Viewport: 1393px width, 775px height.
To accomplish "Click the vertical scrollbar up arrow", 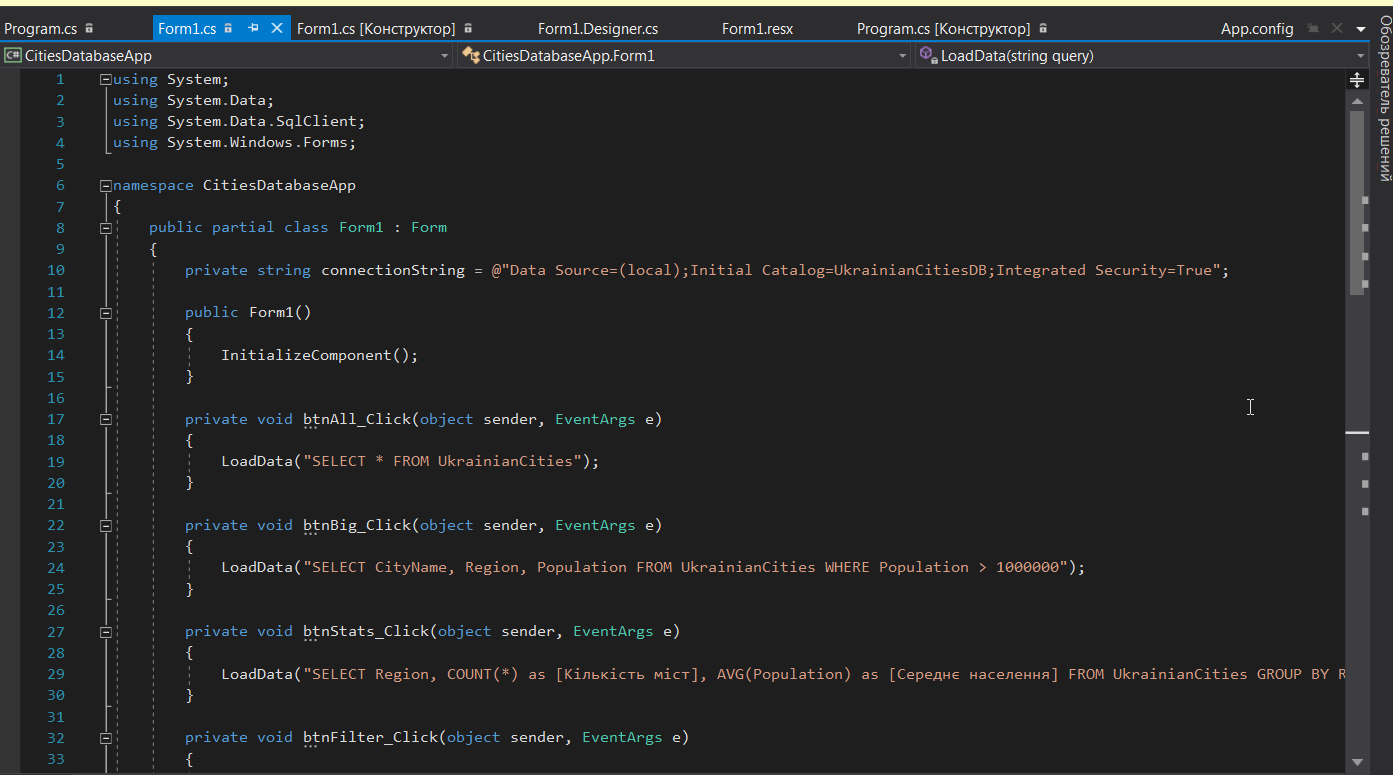I will click(1357, 101).
